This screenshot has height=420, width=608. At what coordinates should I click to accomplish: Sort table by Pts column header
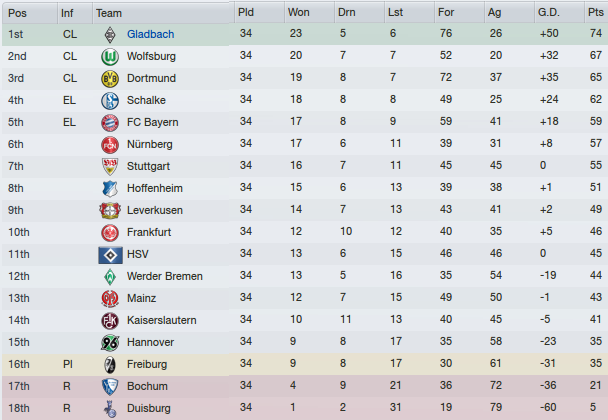596,12
